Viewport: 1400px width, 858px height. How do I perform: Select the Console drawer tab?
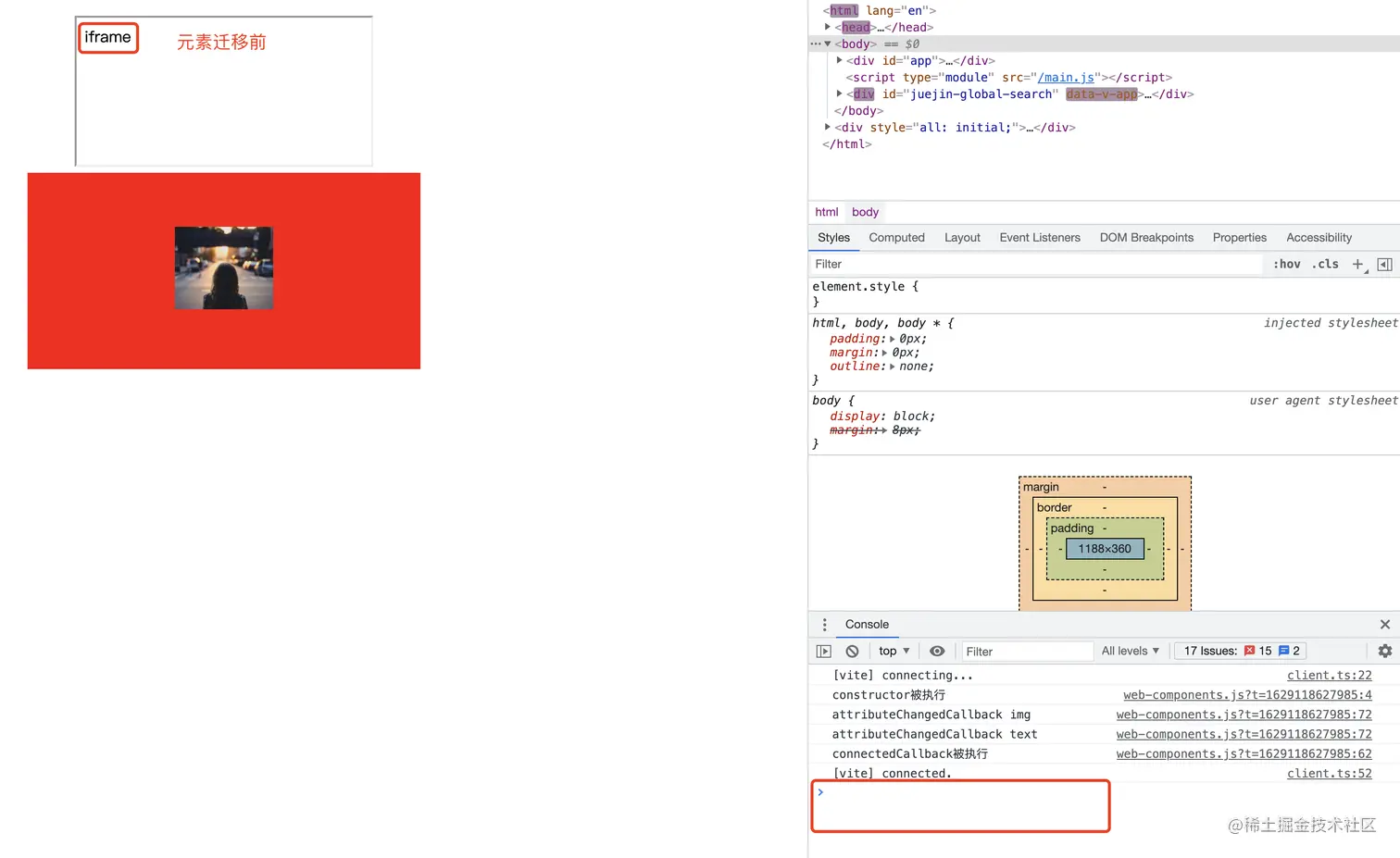click(867, 625)
